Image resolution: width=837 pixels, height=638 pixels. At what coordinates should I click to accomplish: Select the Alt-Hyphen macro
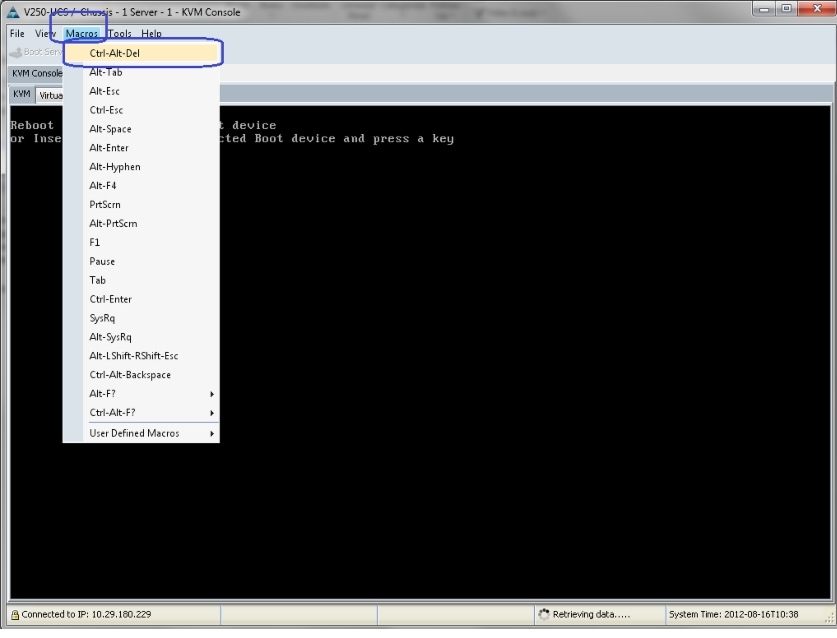pyautogui.click(x=141, y=167)
